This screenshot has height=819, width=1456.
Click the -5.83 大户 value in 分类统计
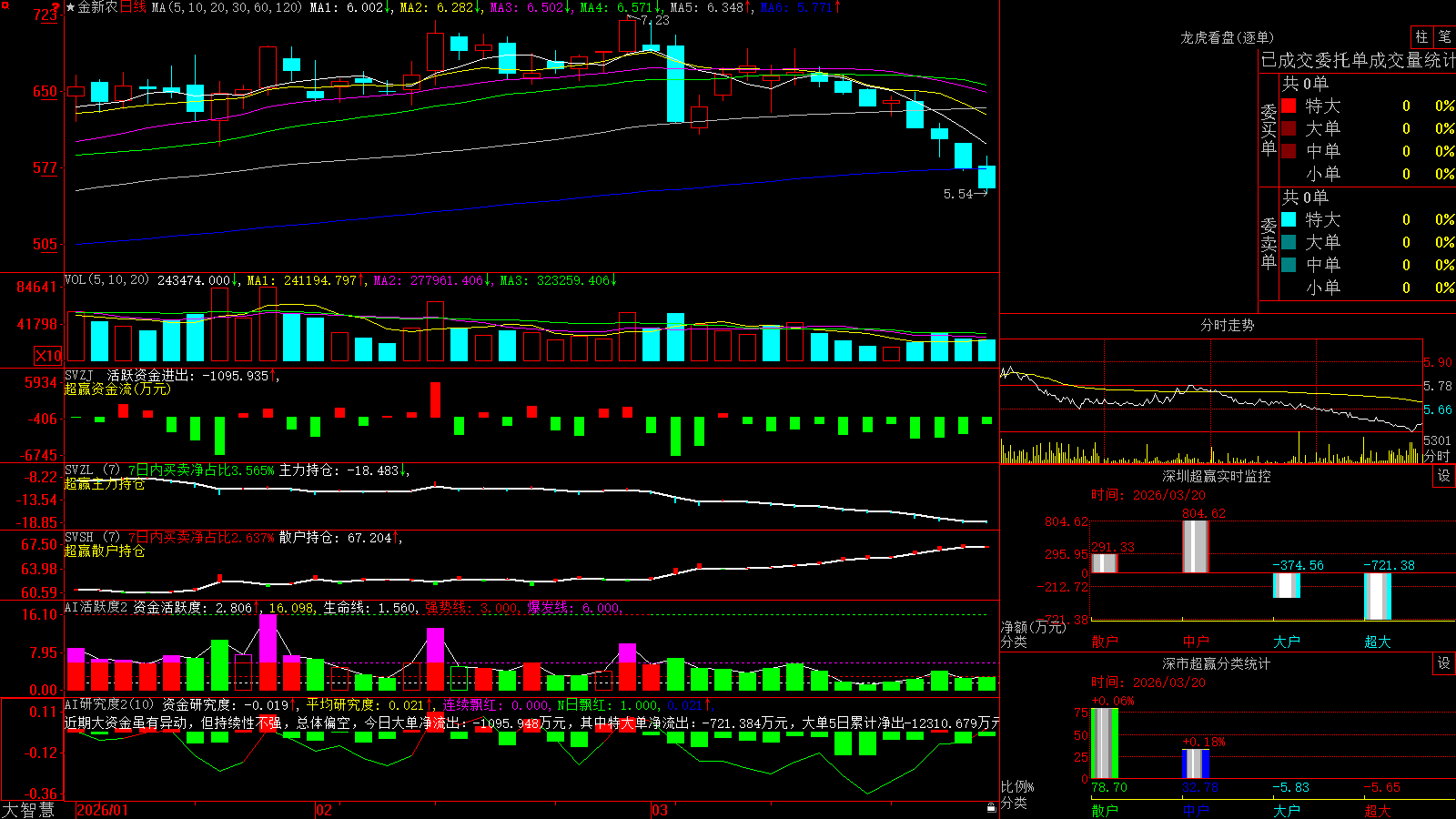click(1290, 787)
